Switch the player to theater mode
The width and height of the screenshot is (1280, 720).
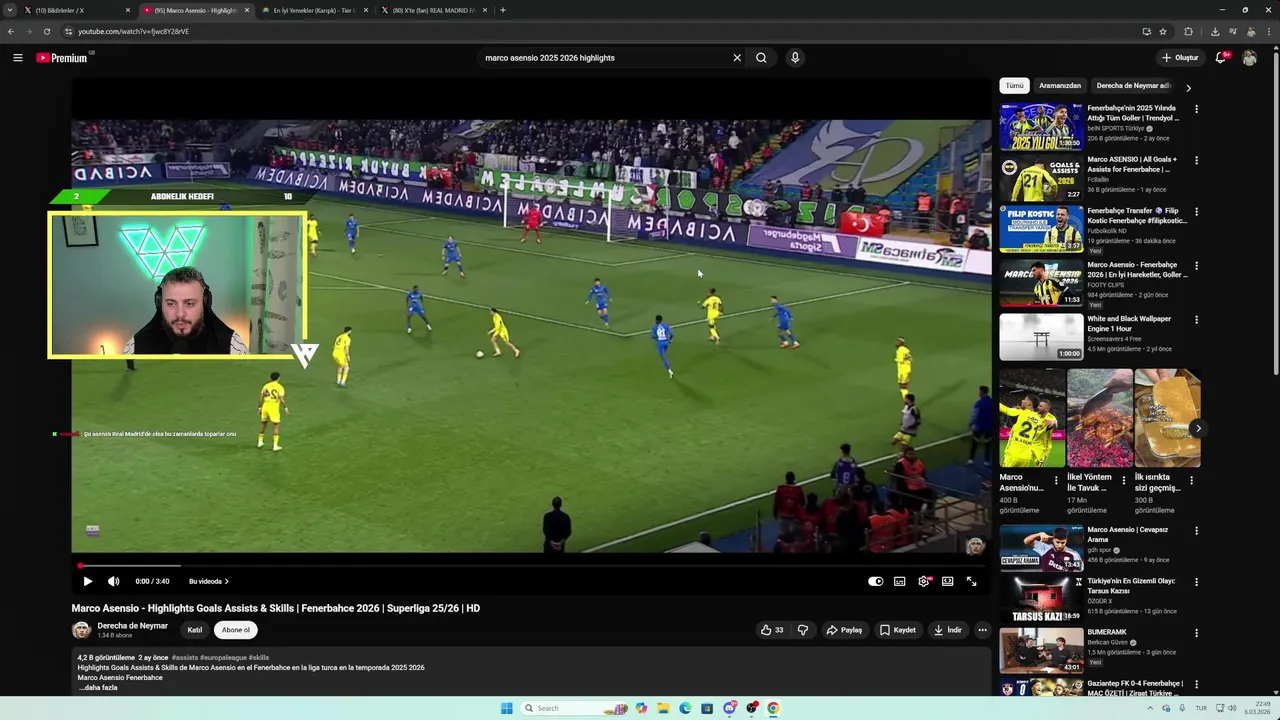point(948,581)
